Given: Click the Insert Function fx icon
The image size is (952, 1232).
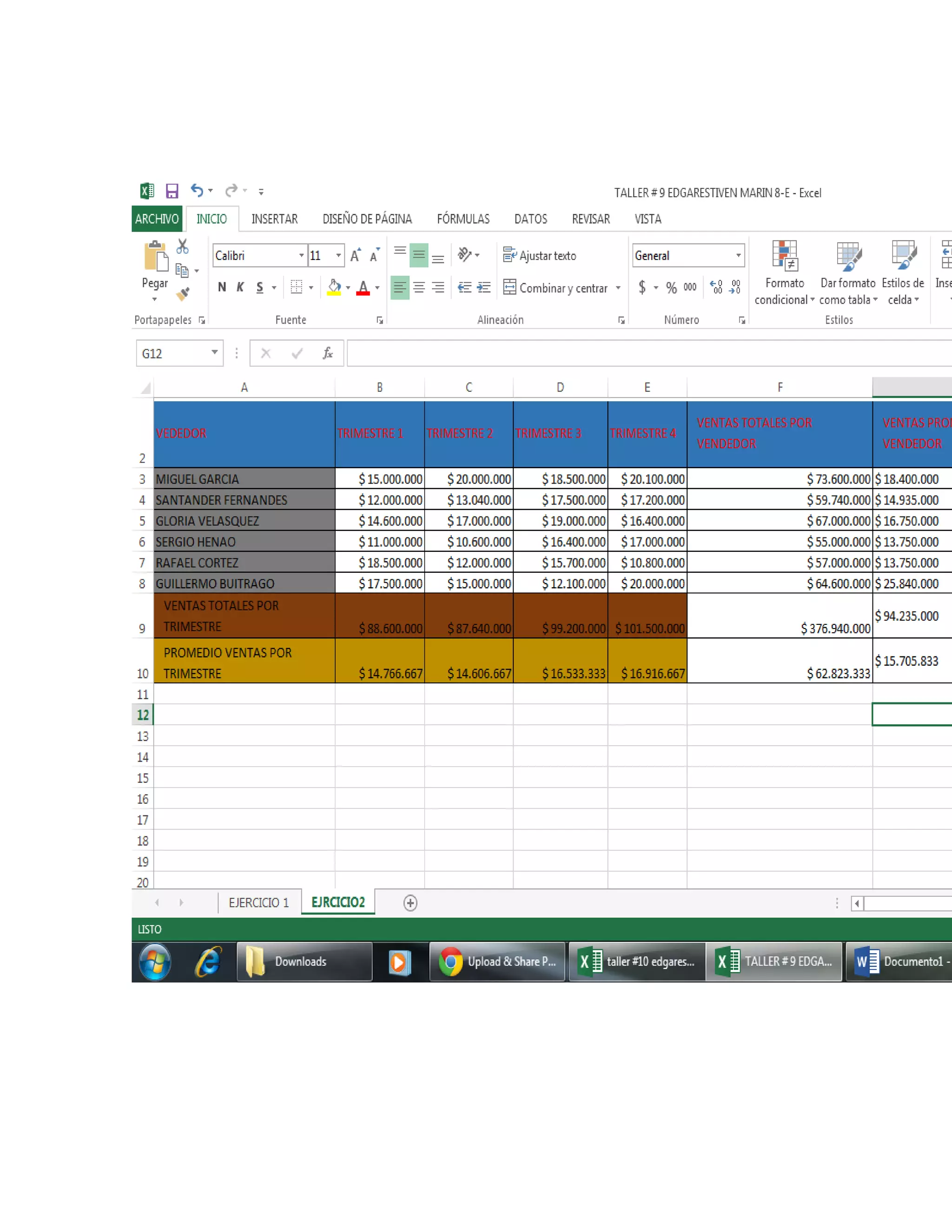Looking at the screenshot, I should pyautogui.click(x=327, y=354).
